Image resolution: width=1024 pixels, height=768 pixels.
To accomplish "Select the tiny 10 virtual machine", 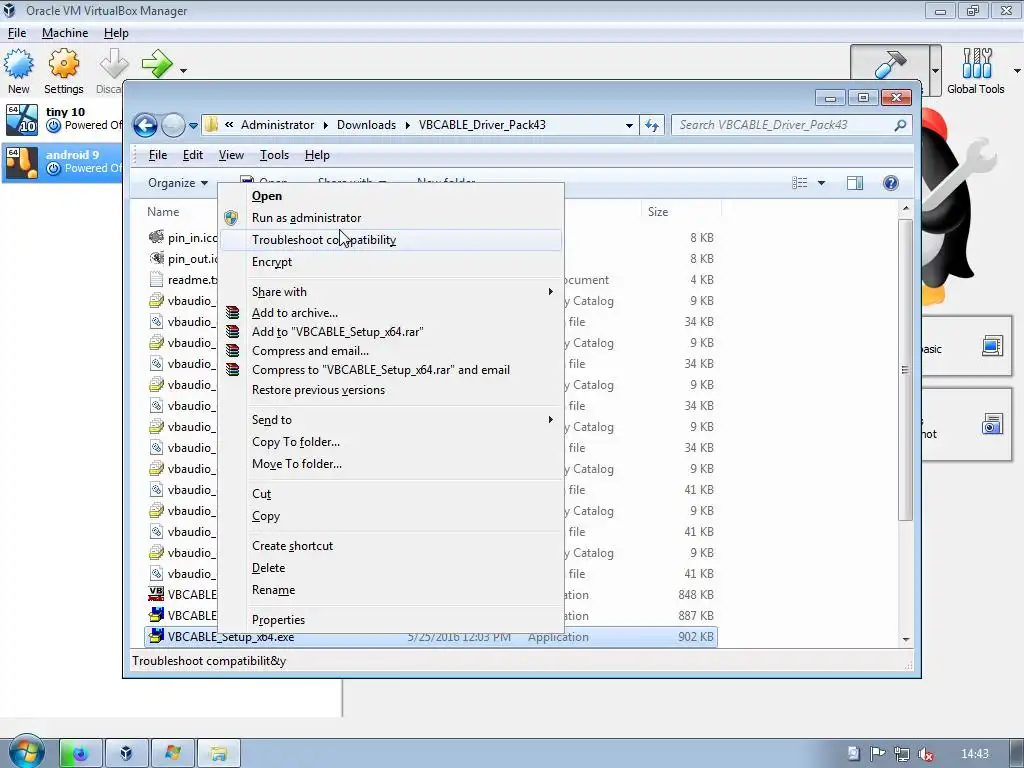I will pos(62,120).
